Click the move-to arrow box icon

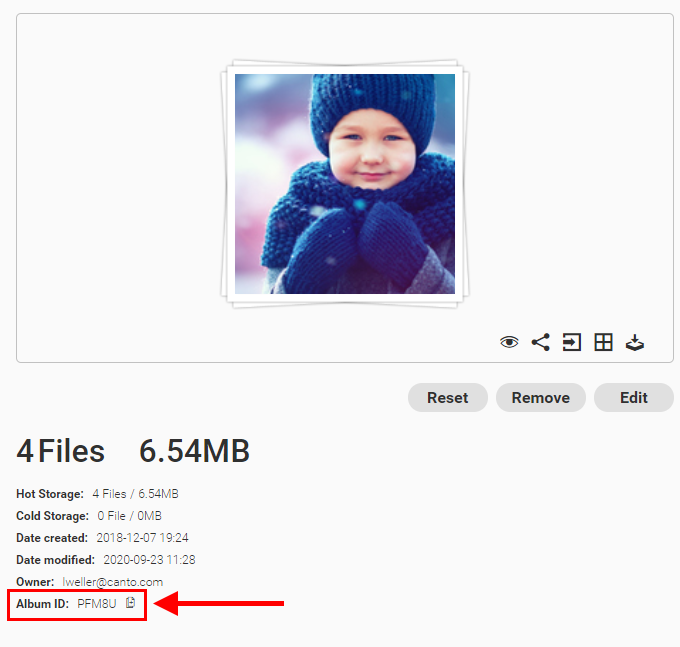(x=572, y=342)
